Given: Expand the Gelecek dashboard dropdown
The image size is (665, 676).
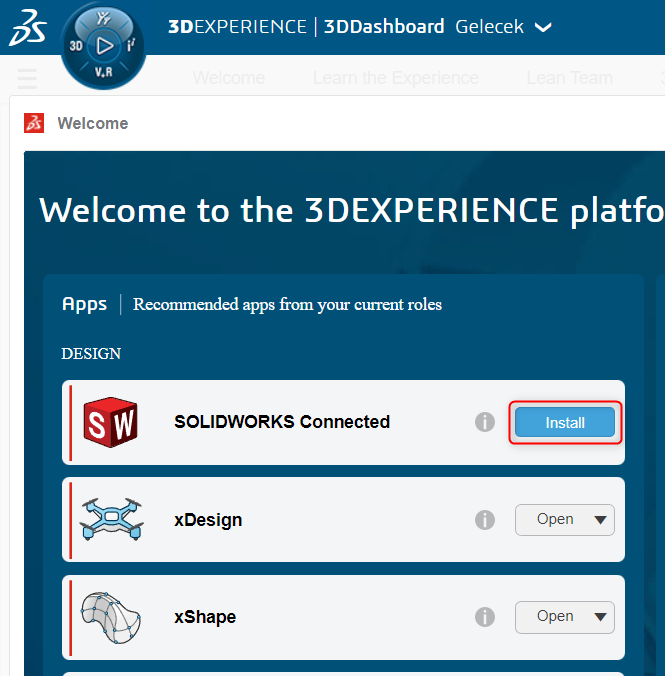Looking at the screenshot, I should [x=543, y=28].
